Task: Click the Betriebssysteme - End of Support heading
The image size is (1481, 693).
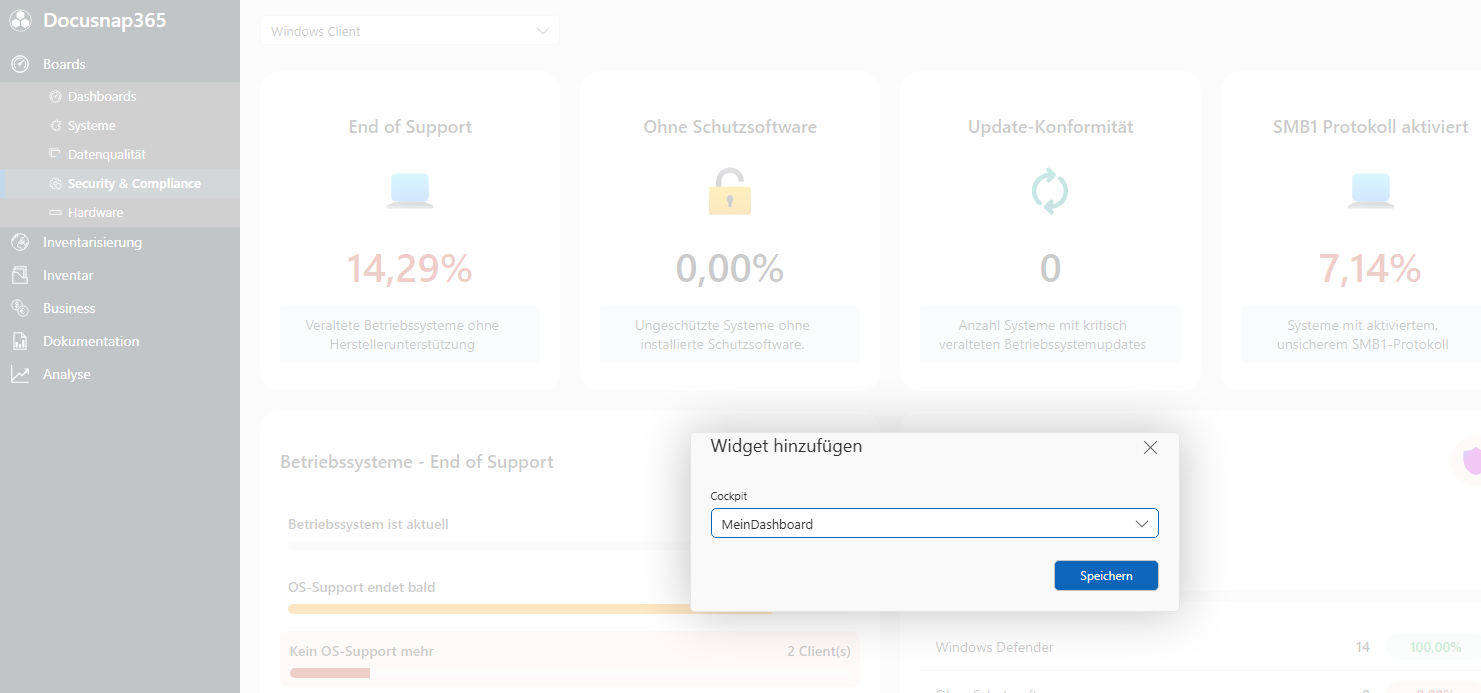Action: point(417,462)
